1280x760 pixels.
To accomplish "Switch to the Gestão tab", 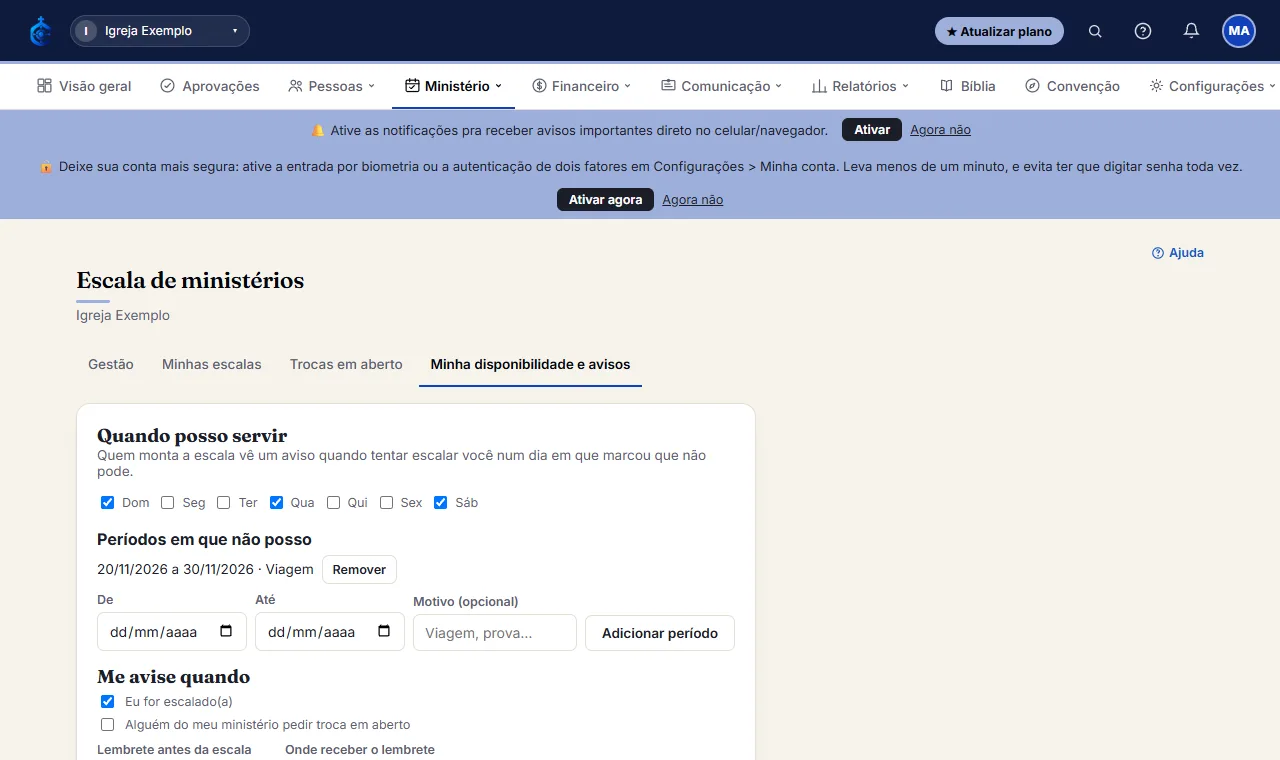I will coord(111,364).
